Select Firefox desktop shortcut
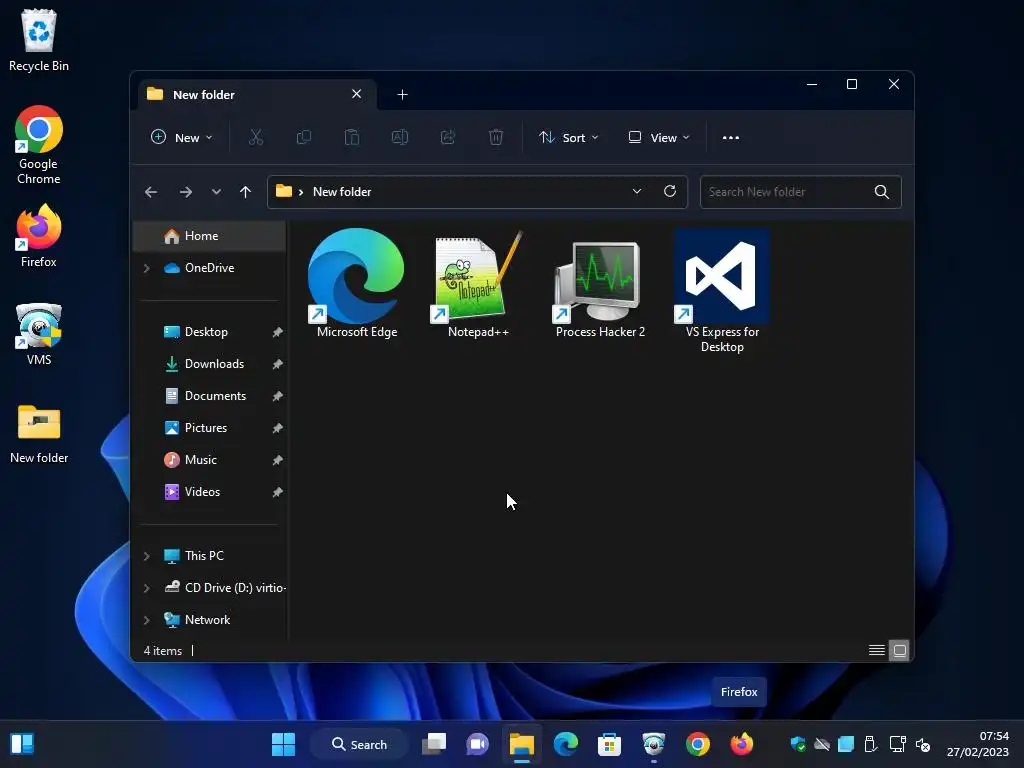The width and height of the screenshot is (1024, 768). coord(39,236)
